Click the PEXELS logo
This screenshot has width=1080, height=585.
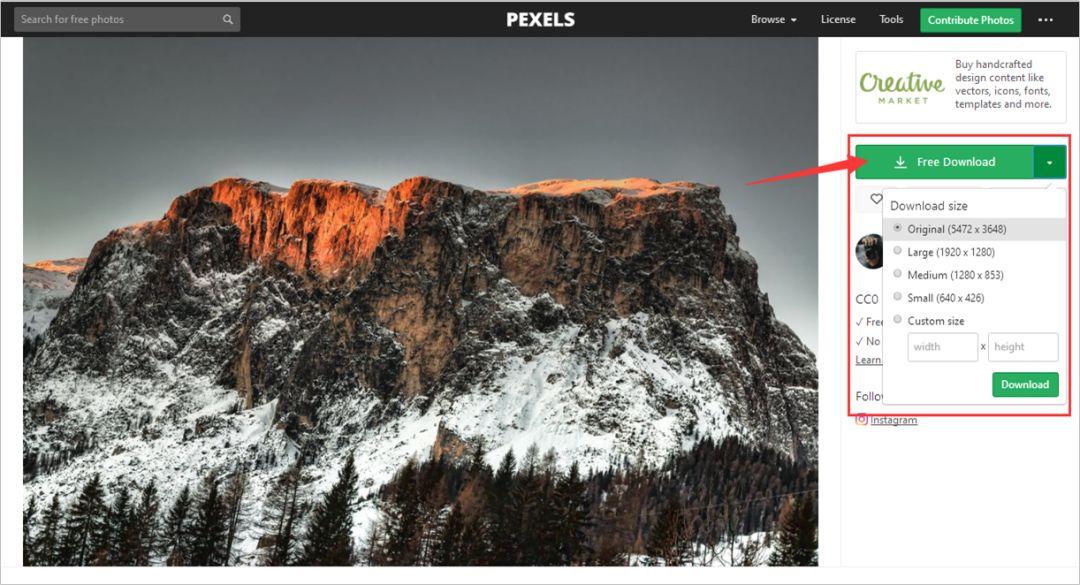(541, 19)
